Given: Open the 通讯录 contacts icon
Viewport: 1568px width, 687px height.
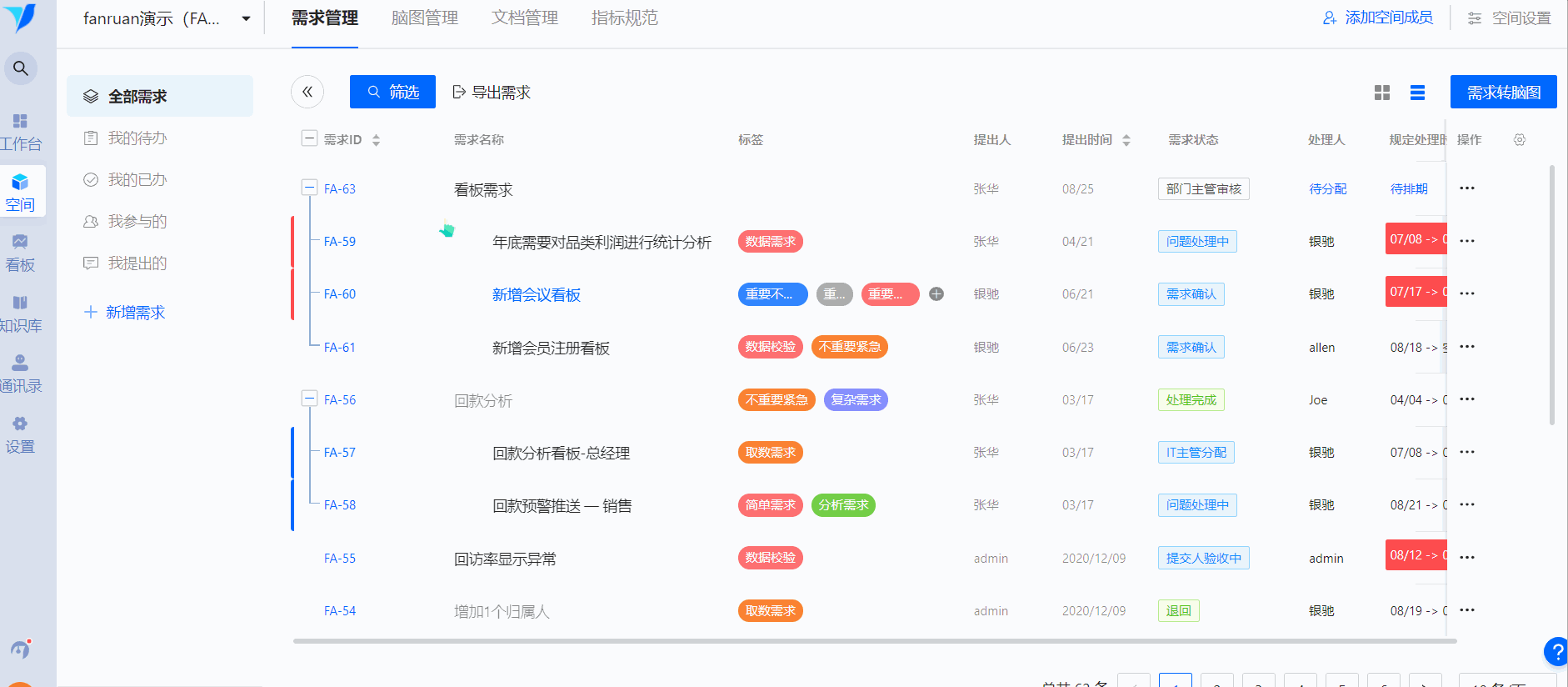Looking at the screenshot, I should (x=21, y=374).
